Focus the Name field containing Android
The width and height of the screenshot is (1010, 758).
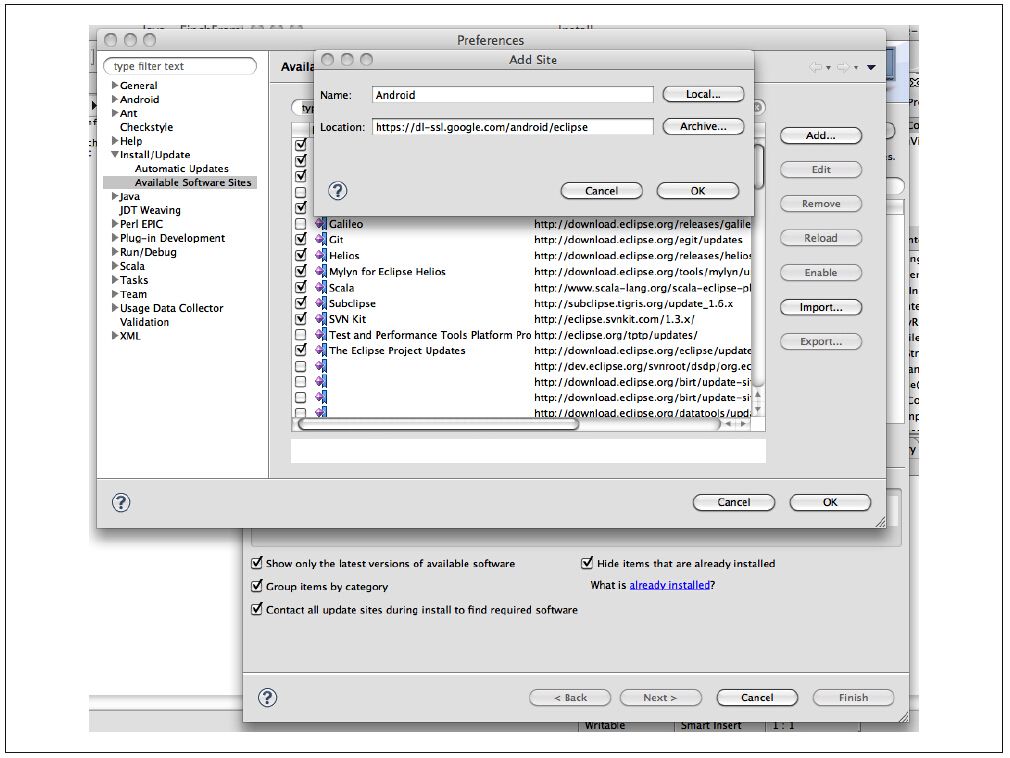513,95
